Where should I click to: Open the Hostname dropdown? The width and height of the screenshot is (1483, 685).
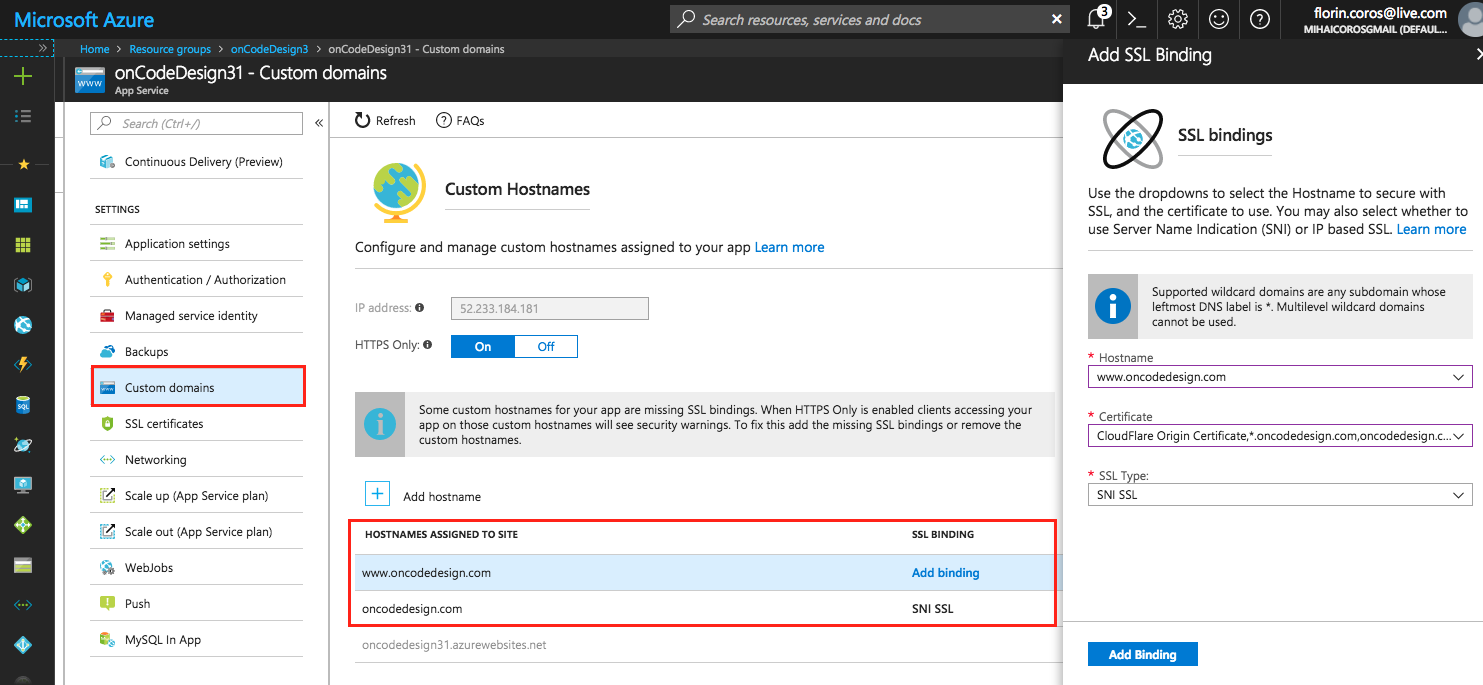(x=1280, y=377)
